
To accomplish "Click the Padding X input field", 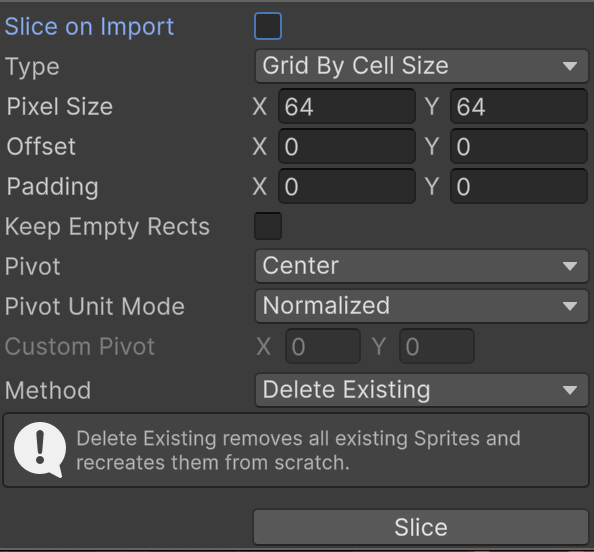I will click(x=347, y=186).
